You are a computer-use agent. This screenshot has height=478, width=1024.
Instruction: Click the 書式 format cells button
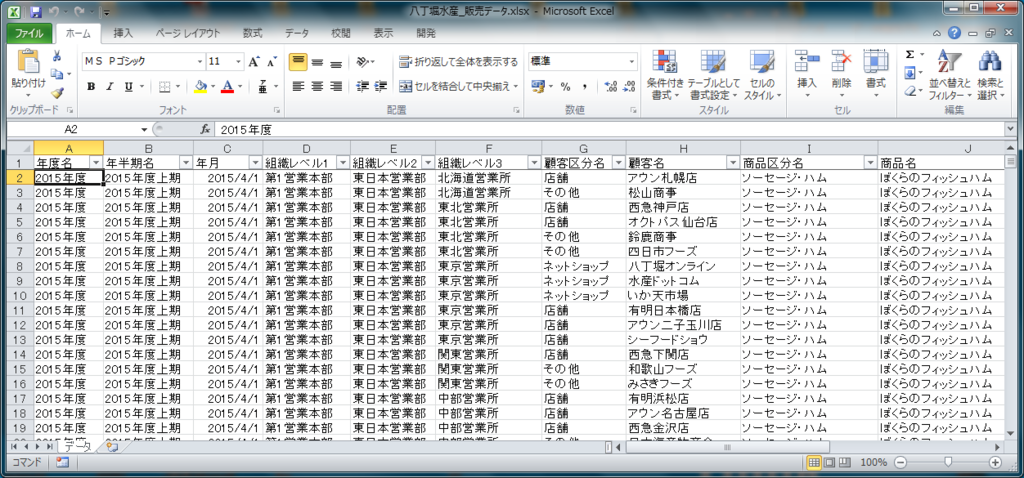[x=875, y=75]
